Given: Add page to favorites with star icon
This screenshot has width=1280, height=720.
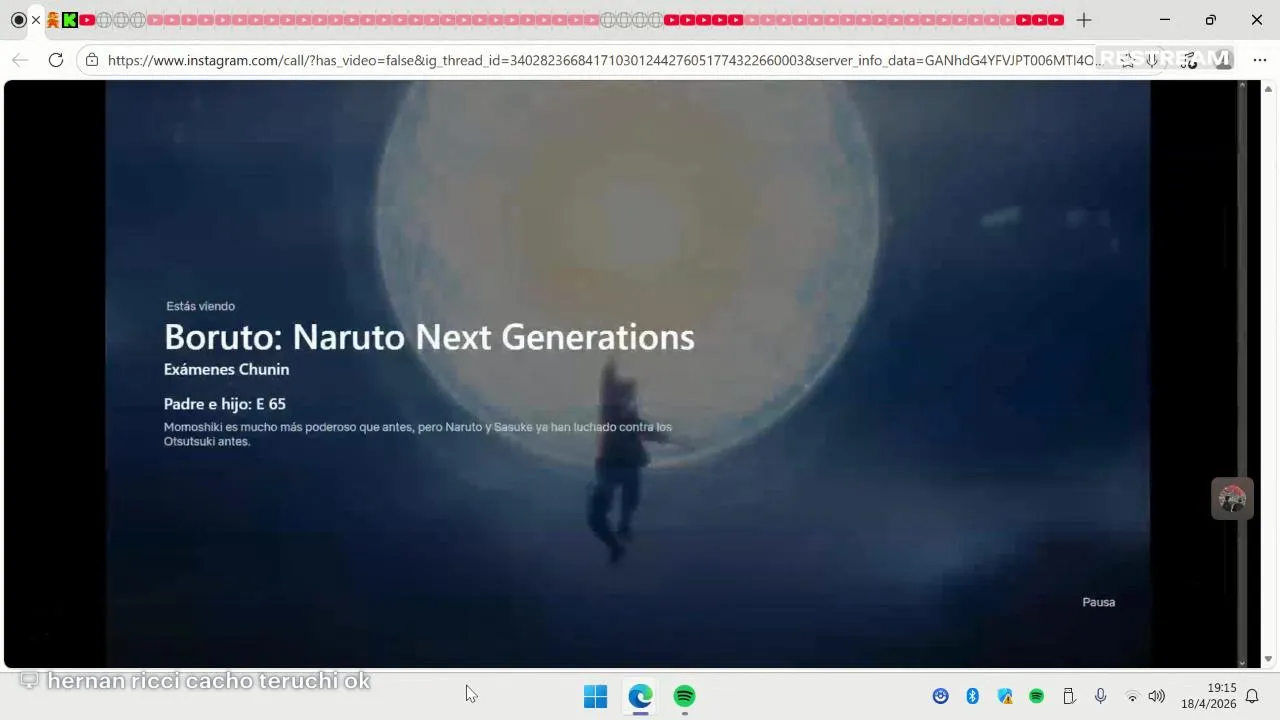Looking at the screenshot, I should [1128, 60].
